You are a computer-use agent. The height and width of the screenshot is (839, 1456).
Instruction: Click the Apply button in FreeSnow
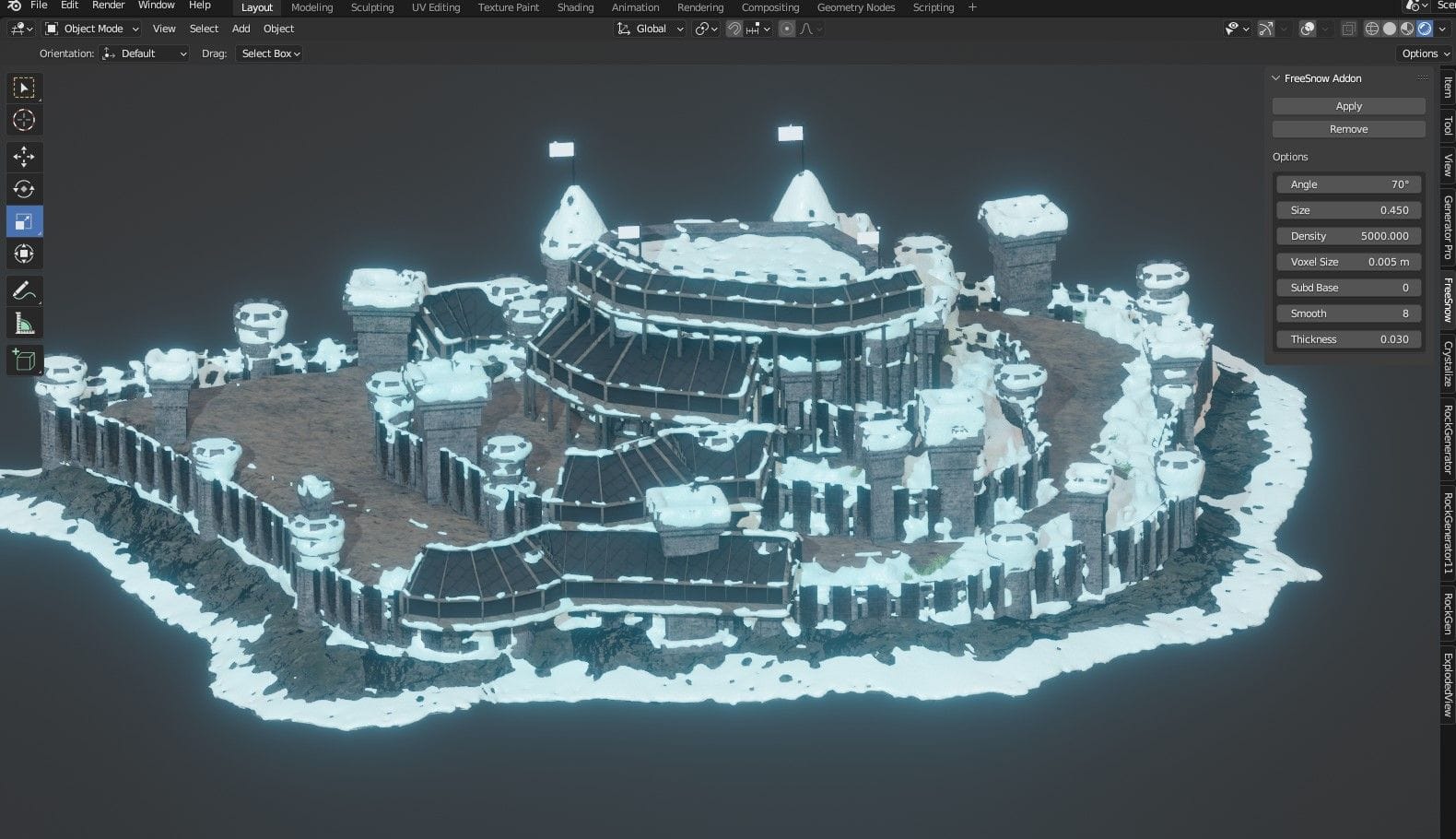pyautogui.click(x=1348, y=106)
